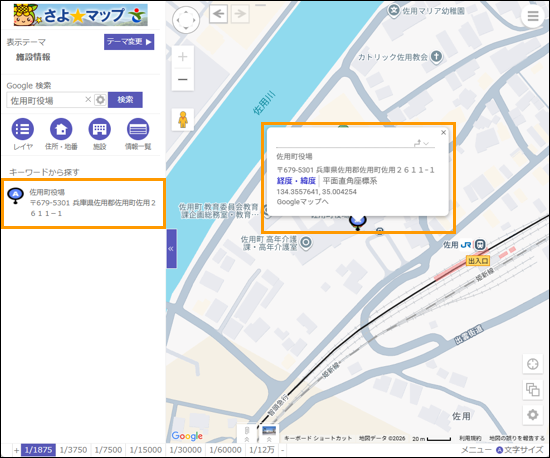This screenshot has height=458, width=550.
Task: Select the Street View pegman
Action: [183, 120]
